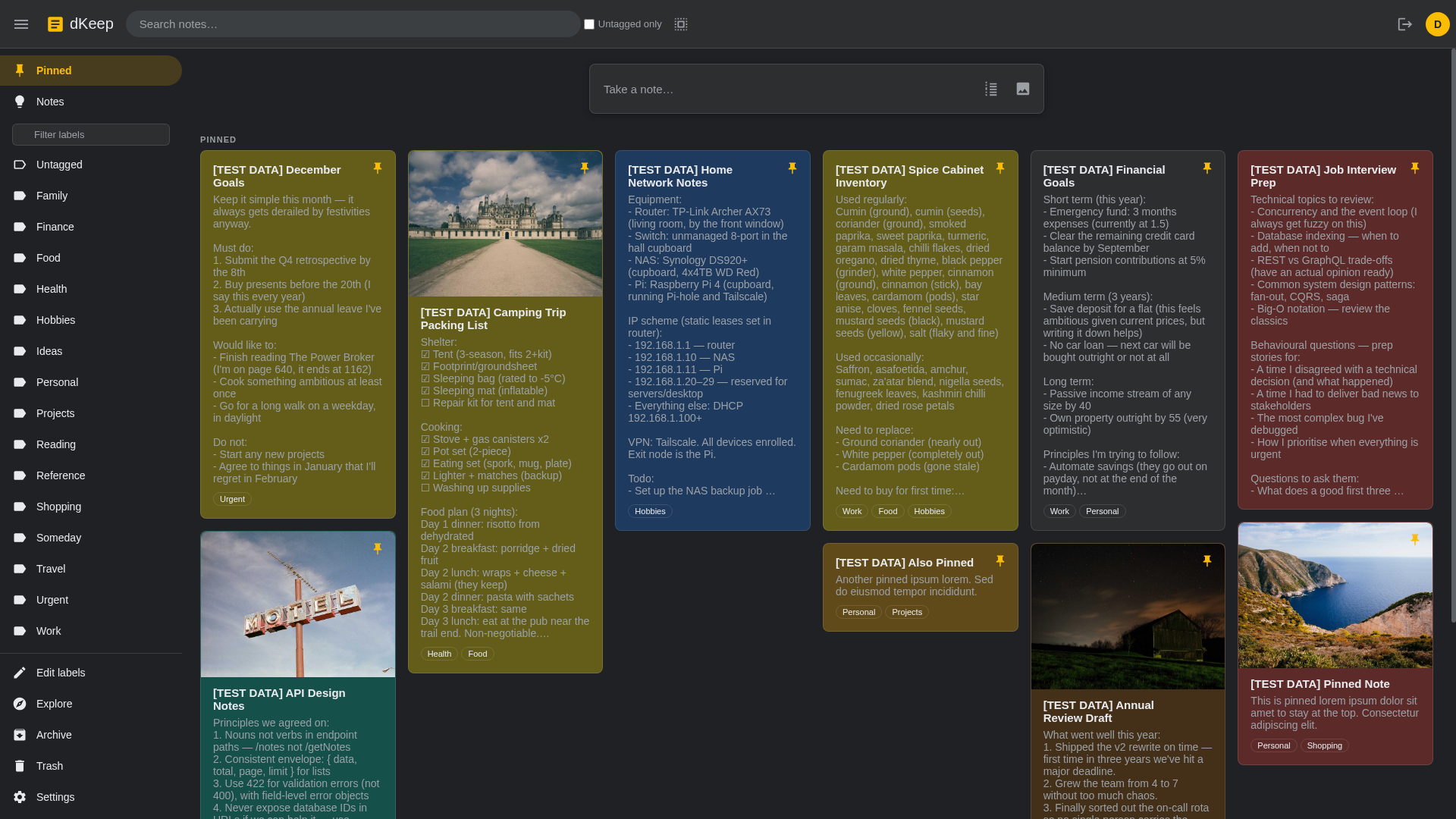Click the select-mode icon beside the search bar

coord(680,24)
